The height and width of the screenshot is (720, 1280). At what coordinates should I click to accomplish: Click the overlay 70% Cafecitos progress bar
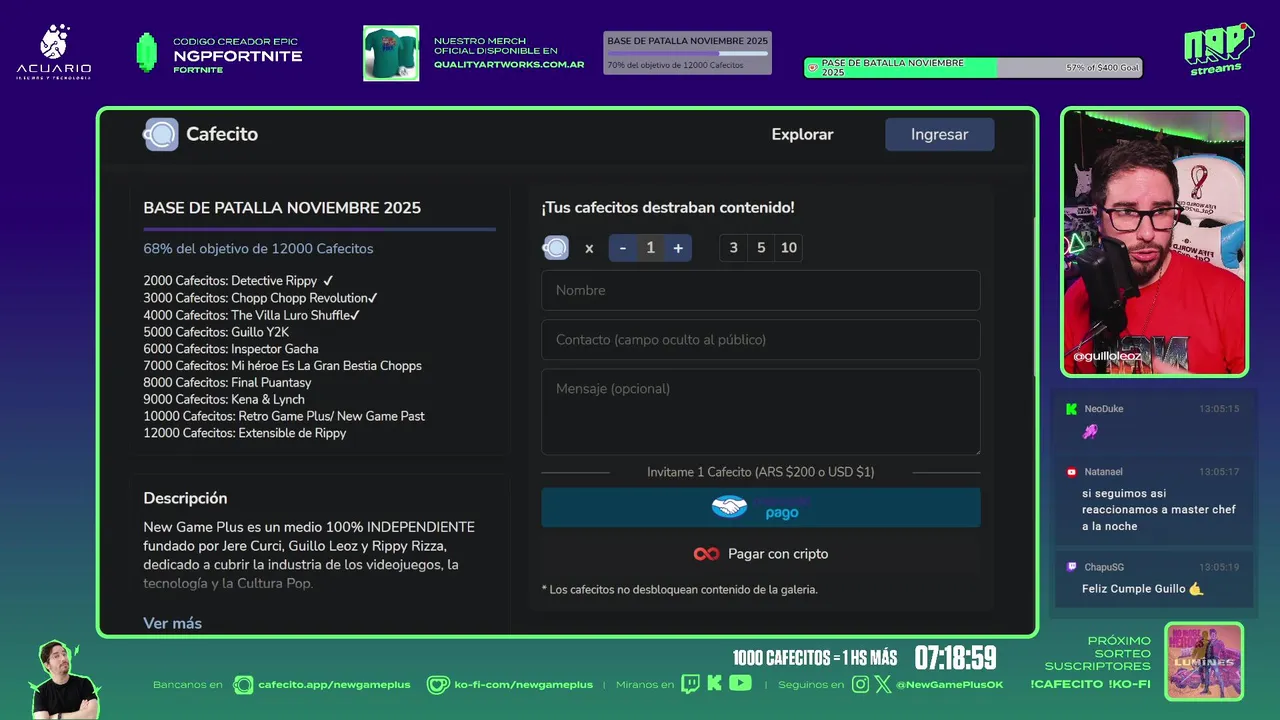click(x=688, y=53)
